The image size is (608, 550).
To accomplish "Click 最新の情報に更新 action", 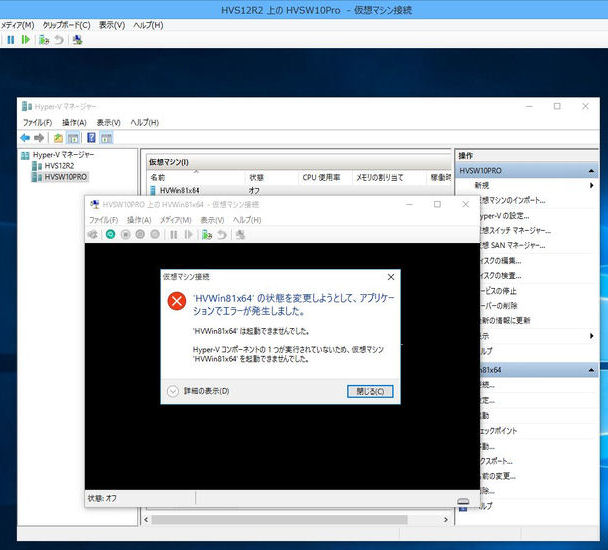I will [505, 320].
